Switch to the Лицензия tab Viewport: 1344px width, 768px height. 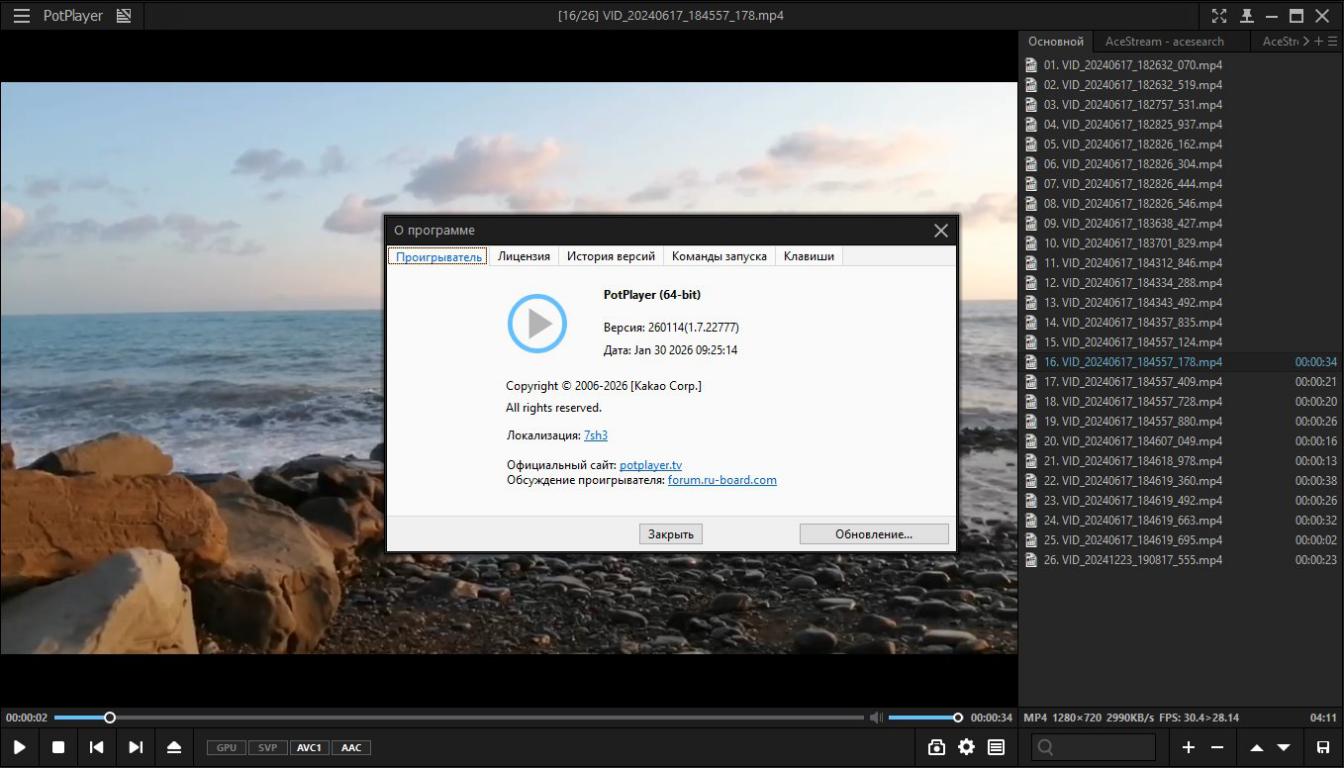click(x=524, y=256)
